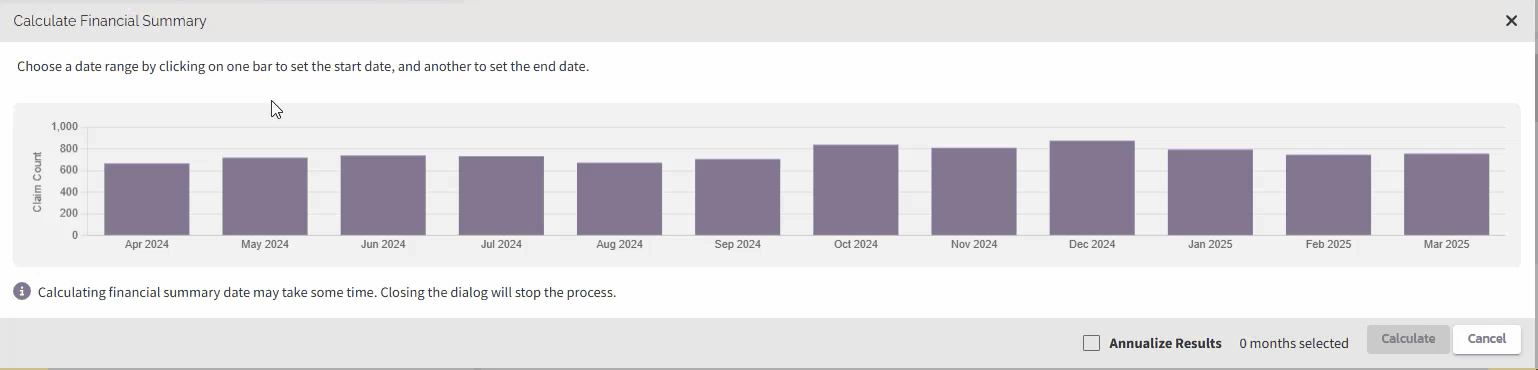Select the Dec 2024 bar

point(1092,188)
